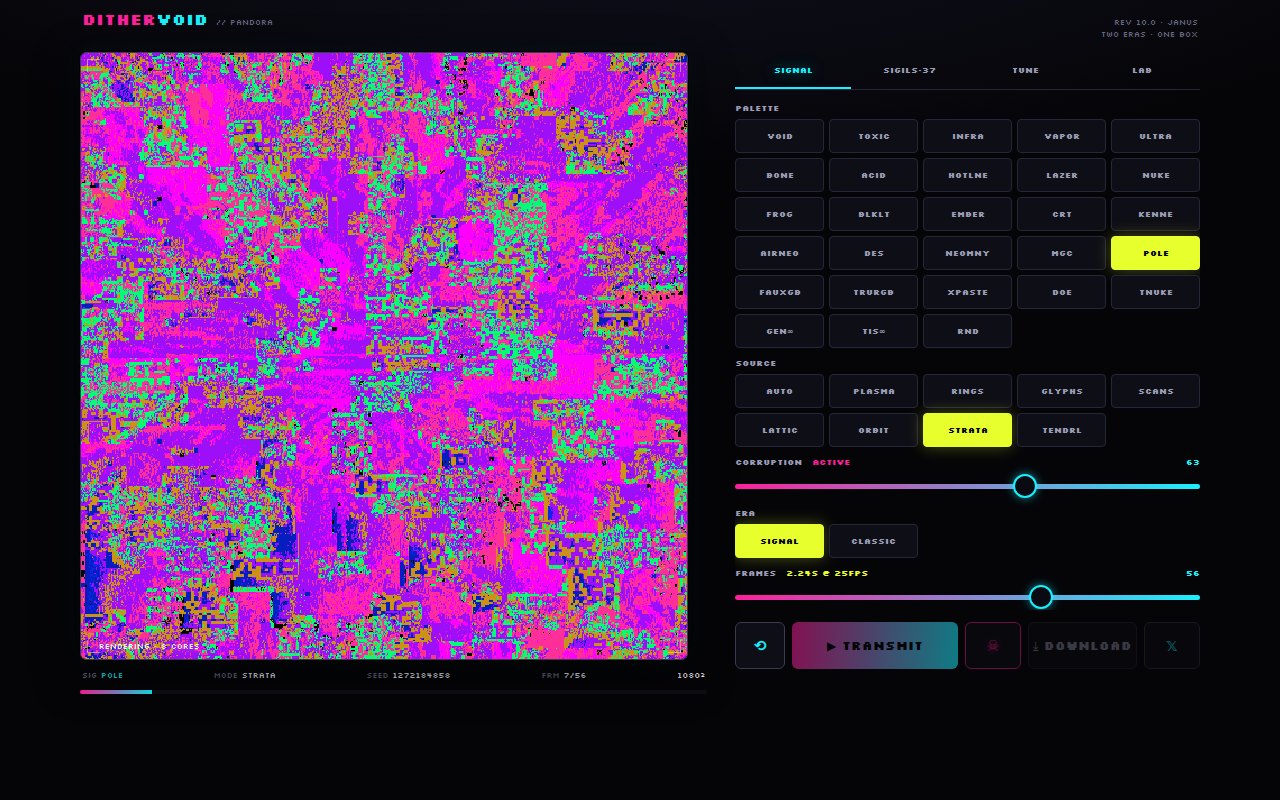Choose the Nuke palette

pyautogui.click(x=1156, y=175)
